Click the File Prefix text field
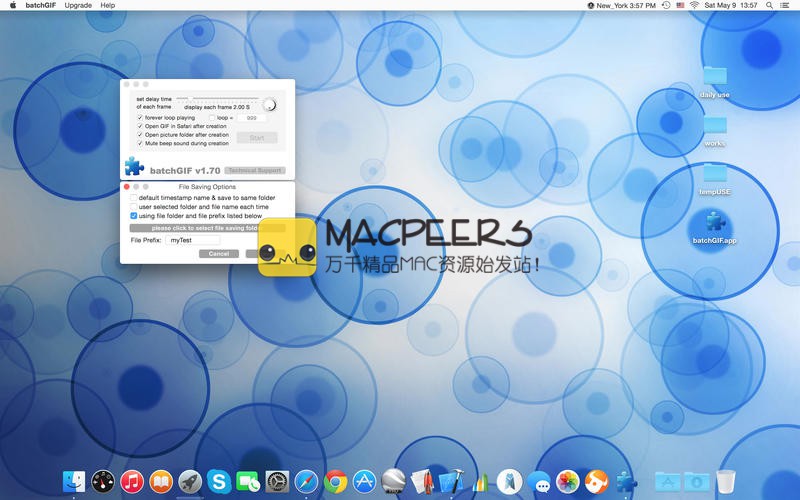 192,240
